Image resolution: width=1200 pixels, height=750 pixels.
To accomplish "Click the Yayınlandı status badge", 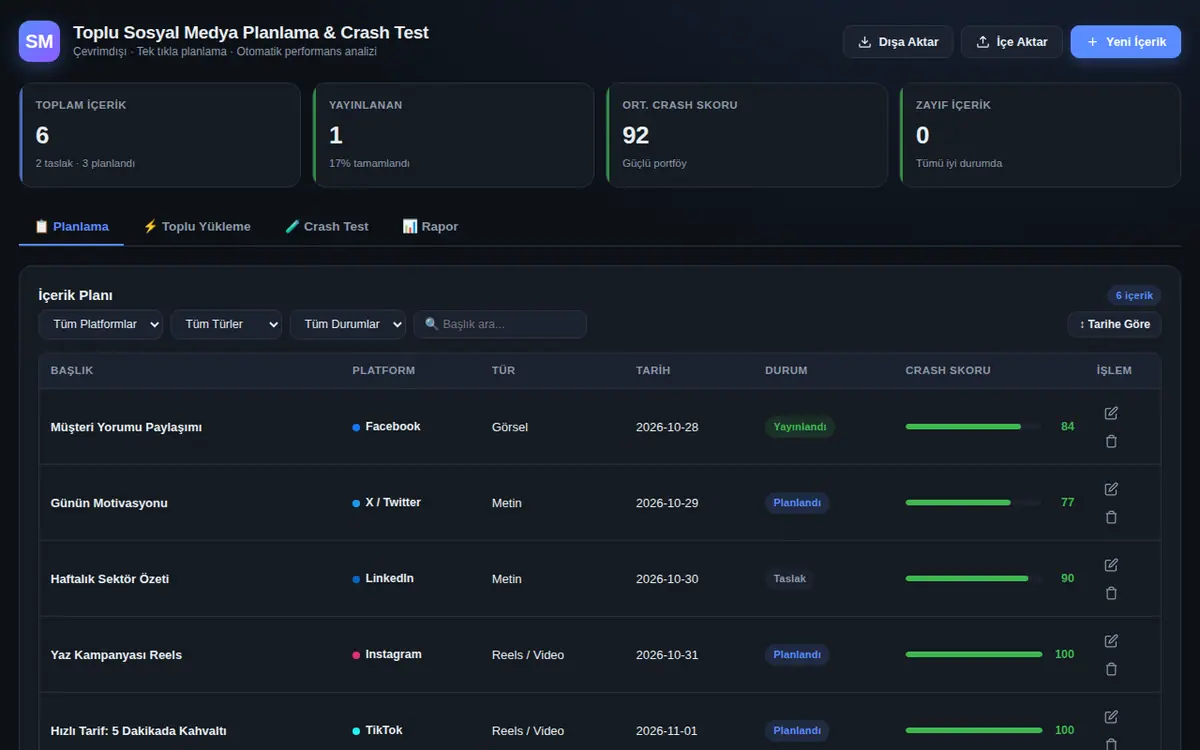I will click(x=799, y=427).
